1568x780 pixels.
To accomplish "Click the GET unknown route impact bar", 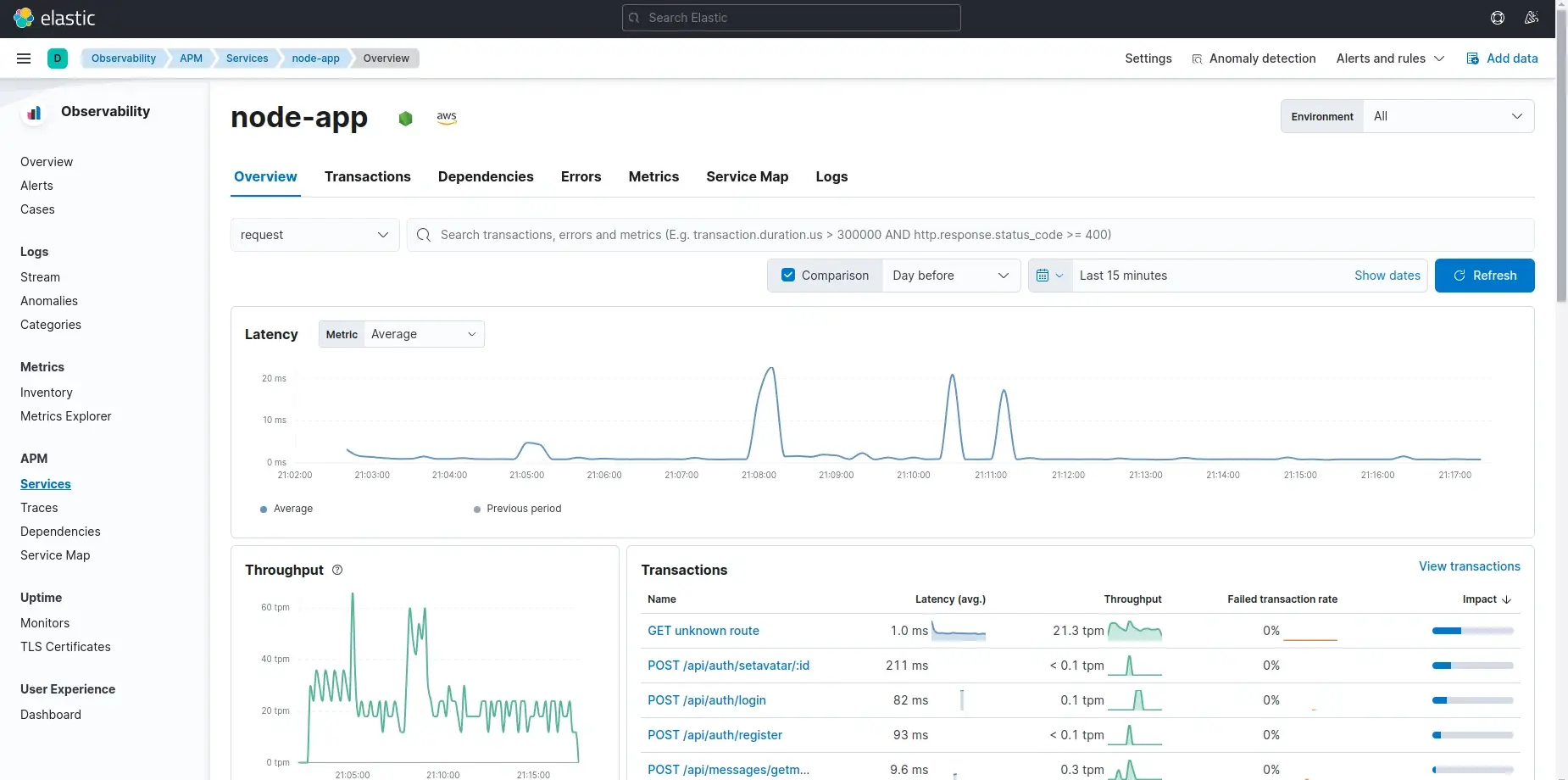I will click(x=1471, y=631).
